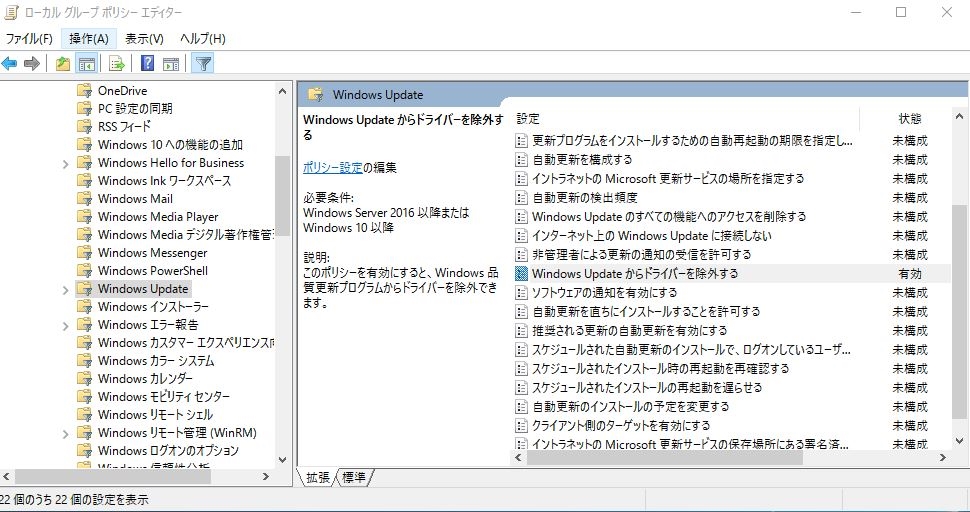Click settings list vertical scrollbar down arrow
This screenshot has height=512, width=970.
(x=959, y=442)
